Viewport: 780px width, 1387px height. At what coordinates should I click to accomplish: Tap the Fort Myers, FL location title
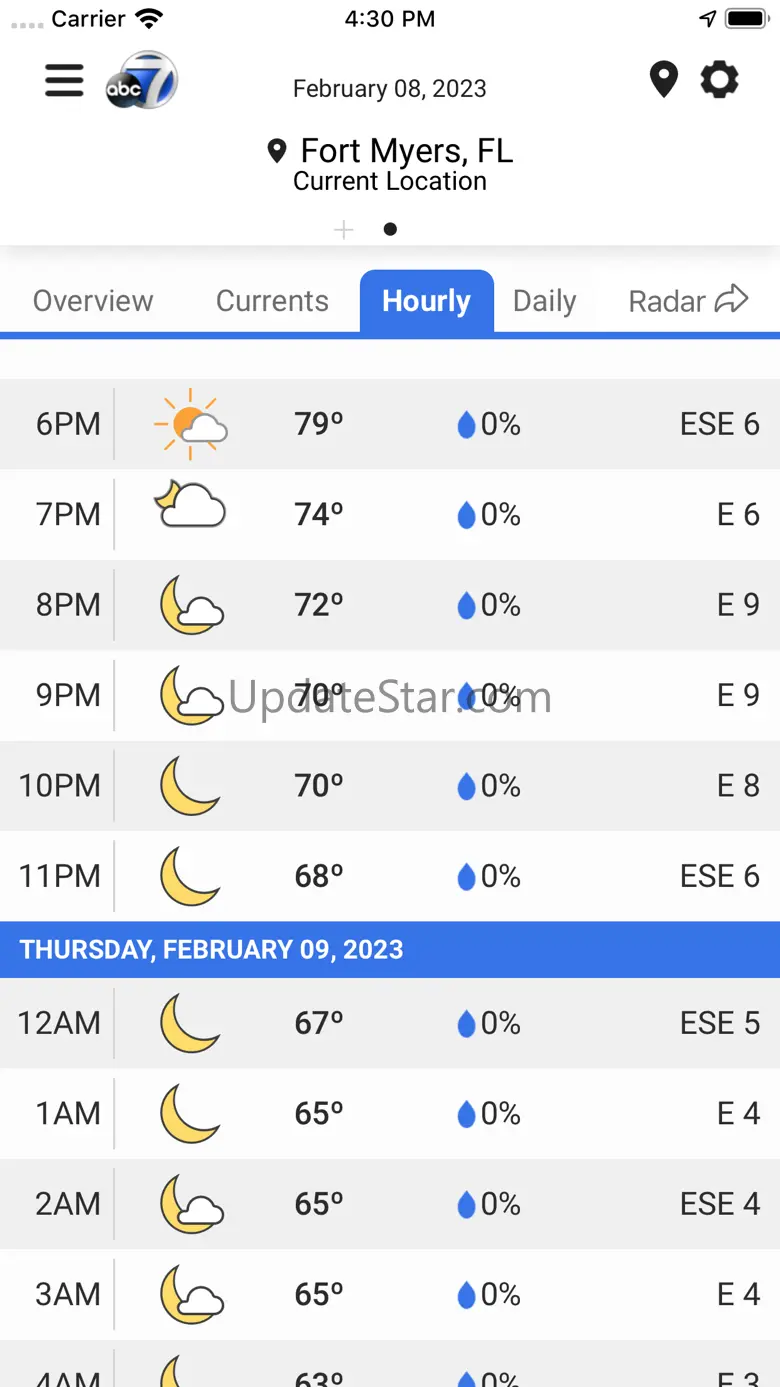tap(405, 151)
